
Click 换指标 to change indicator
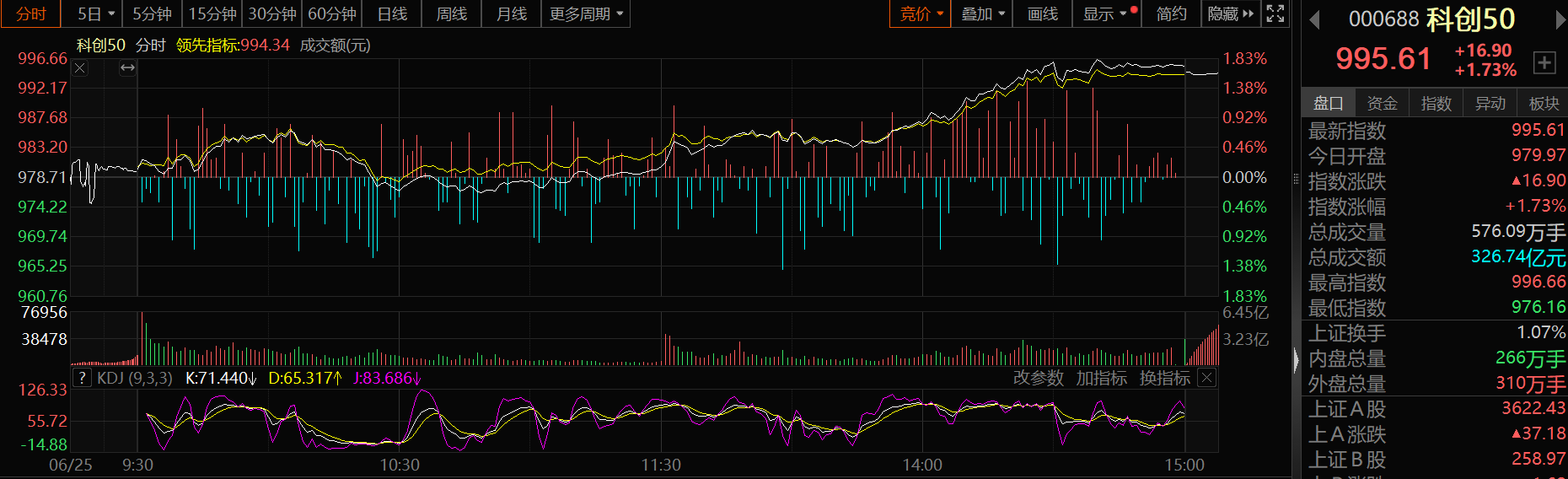click(1164, 378)
